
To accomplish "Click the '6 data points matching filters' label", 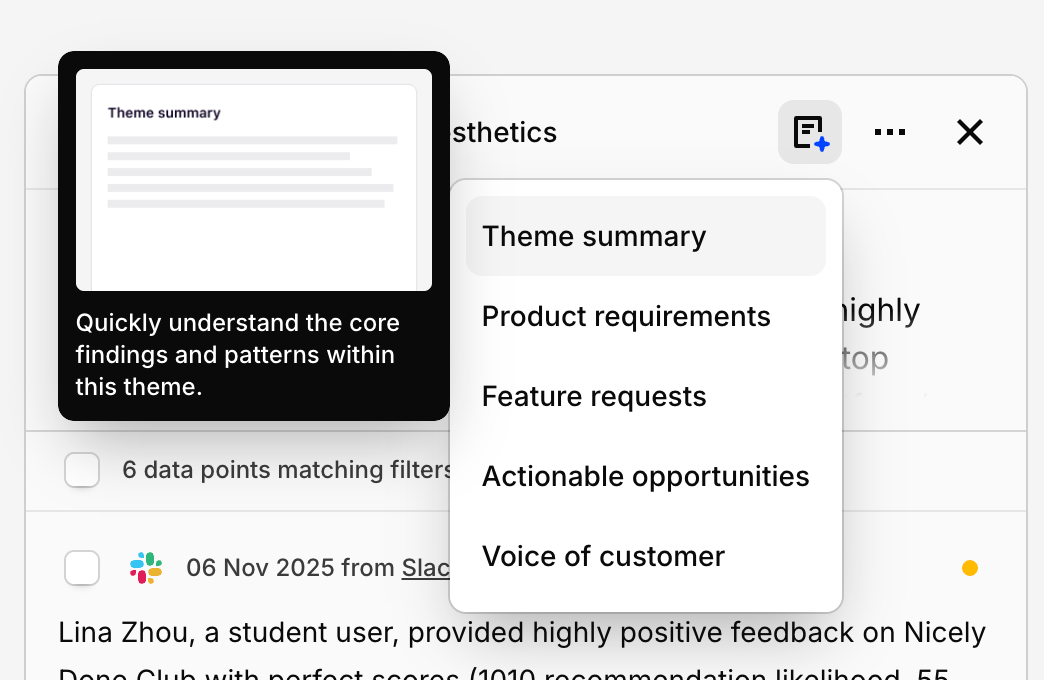I will (x=287, y=470).
